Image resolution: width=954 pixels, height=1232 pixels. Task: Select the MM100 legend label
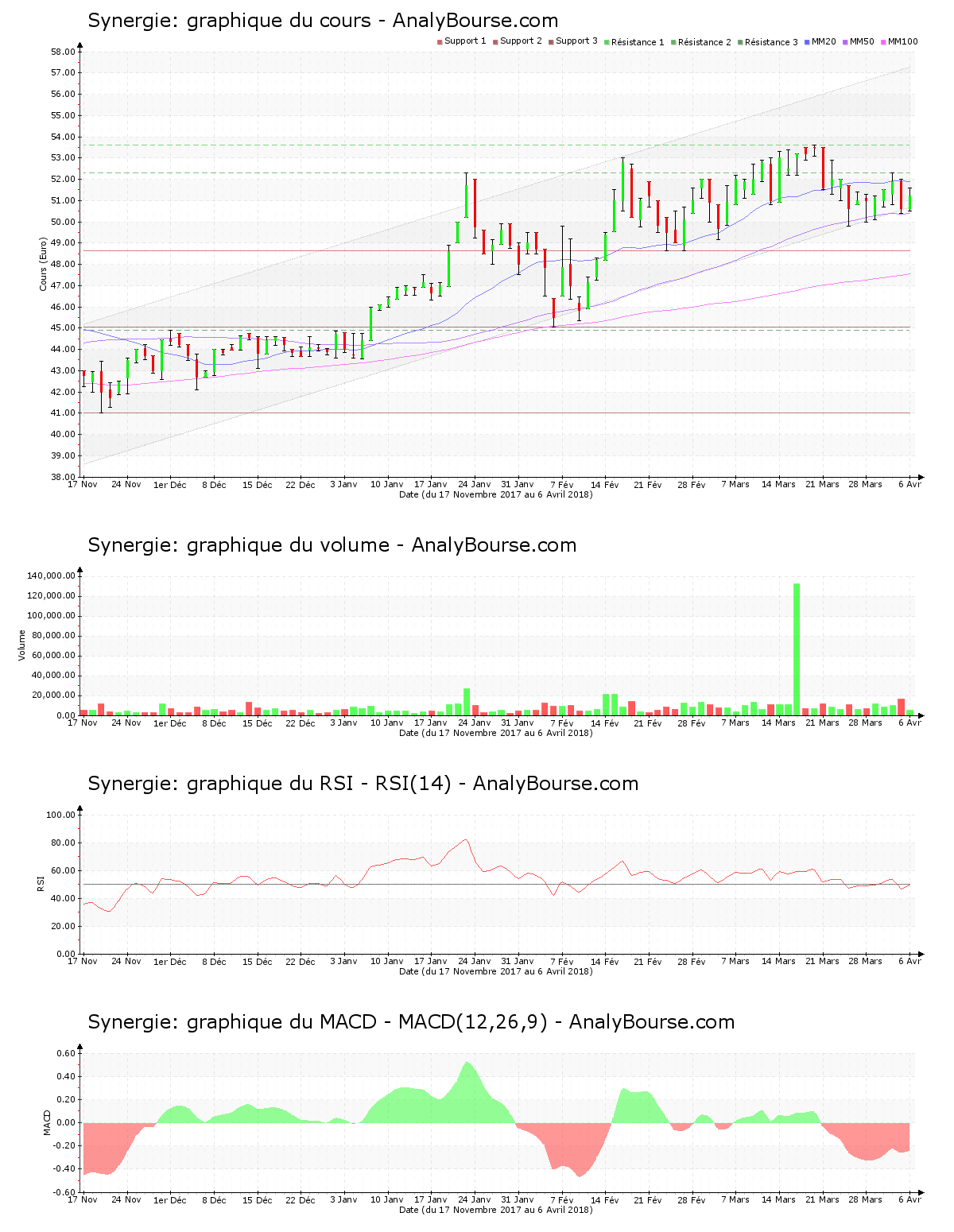point(902,41)
